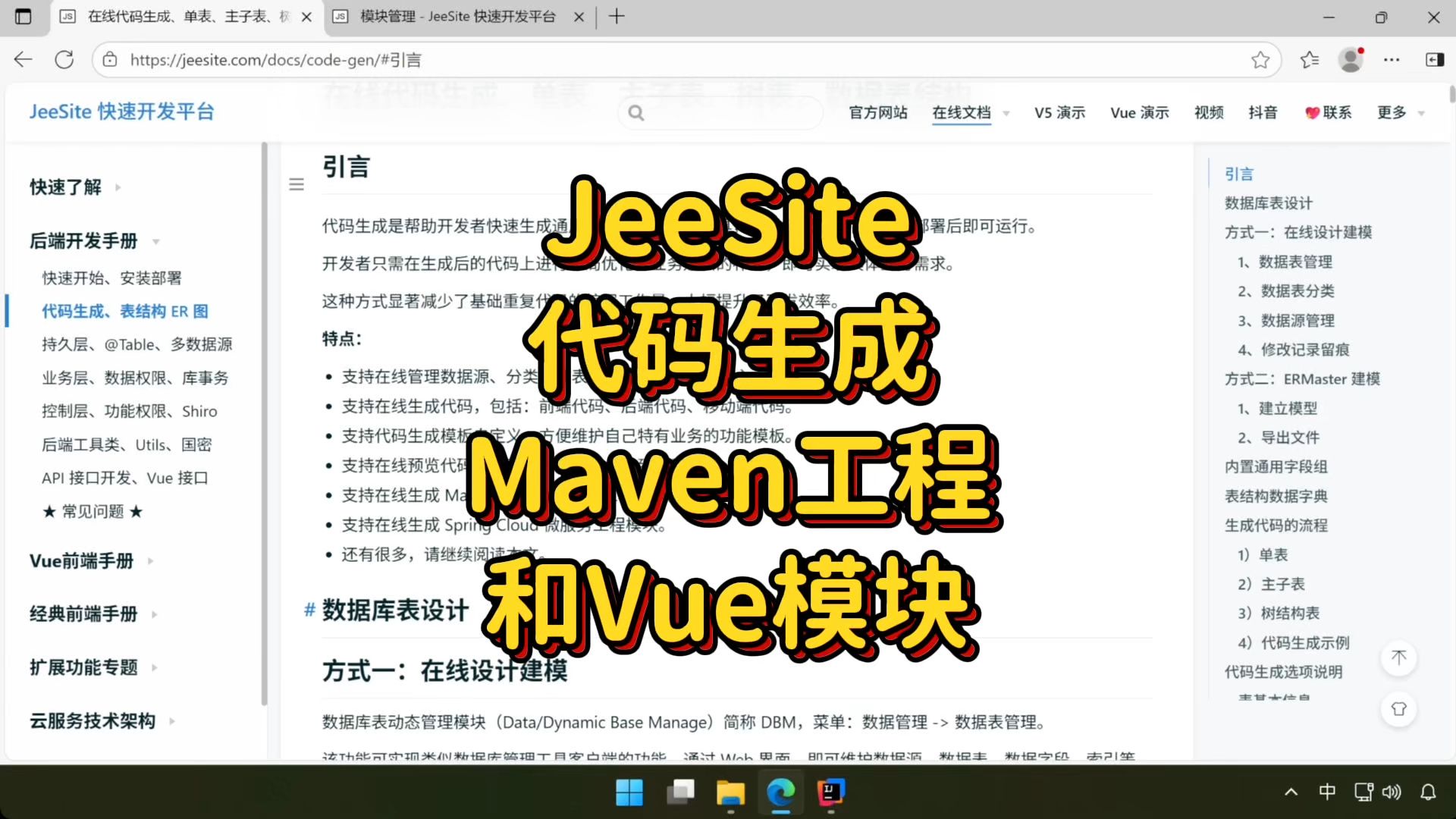
Task: View site information lock icon
Action: pyautogui.click(x=111, y=60)
